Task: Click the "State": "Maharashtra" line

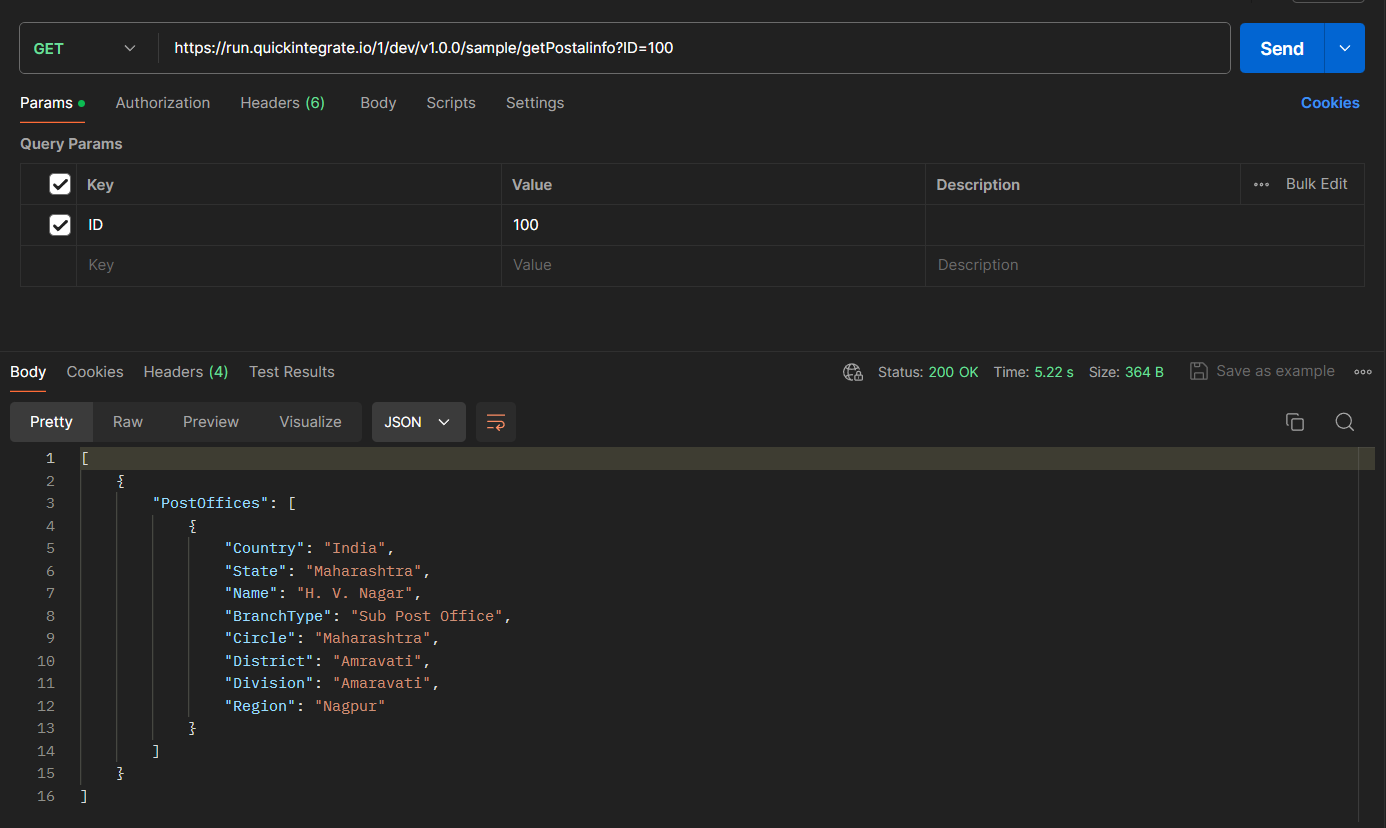Action: coord(327,571)
